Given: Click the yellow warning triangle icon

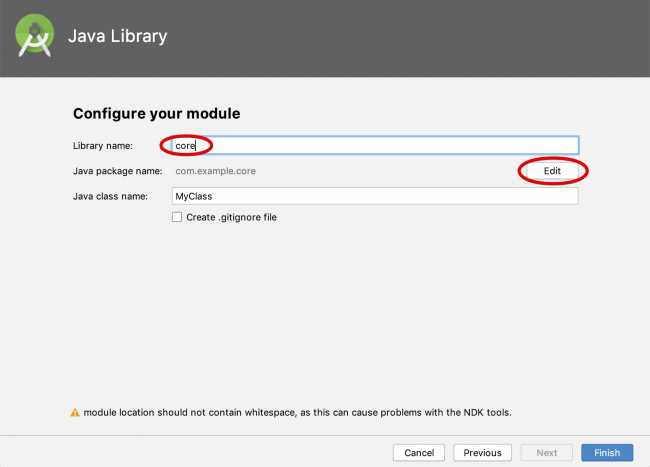Looking at the screenshot, I should click(x=75, y=413).
